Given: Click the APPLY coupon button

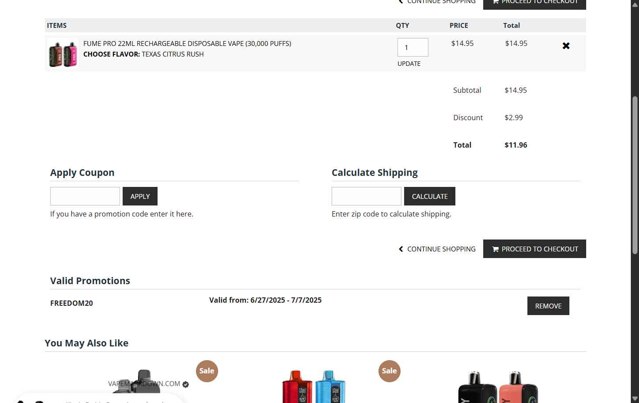Looking at the screenshot, I should [x=140, y=196].
